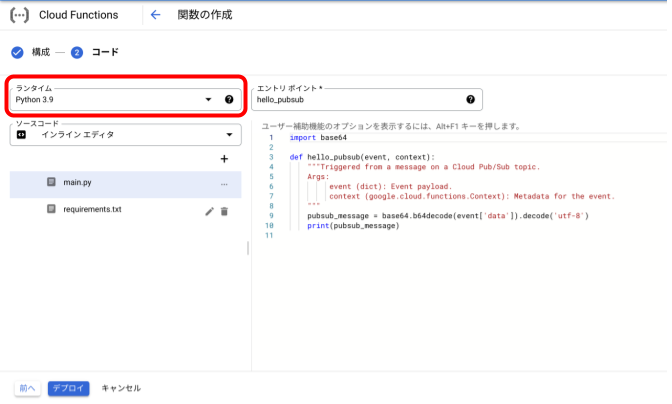Click the panel splitter handle beside editor
Screen dimensions: 672x404
tap(248, 248)
